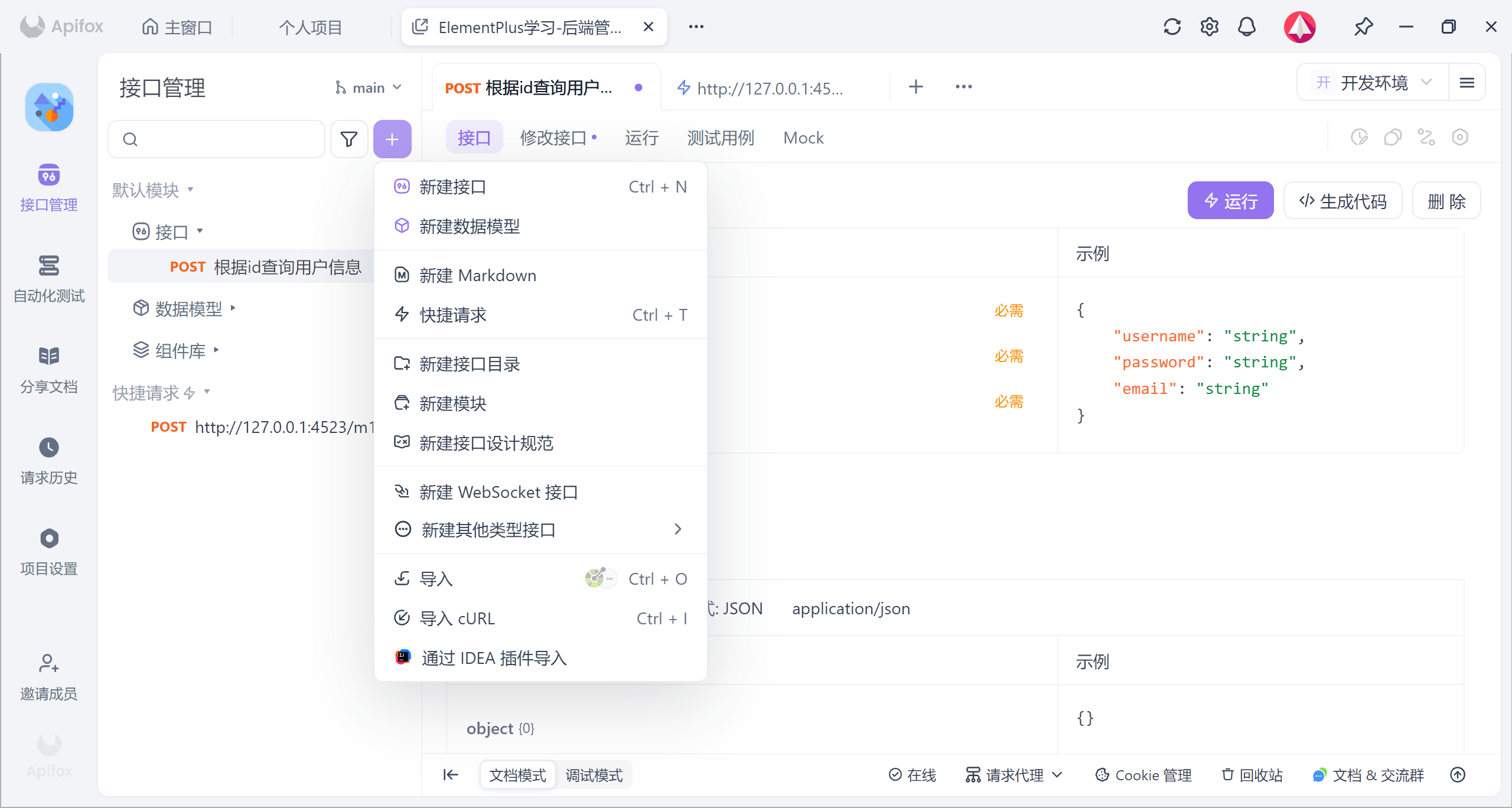Collapse sidebar with bottom-left arrow icon
The image size is (1512, 808).
click(x=451, y=774)
